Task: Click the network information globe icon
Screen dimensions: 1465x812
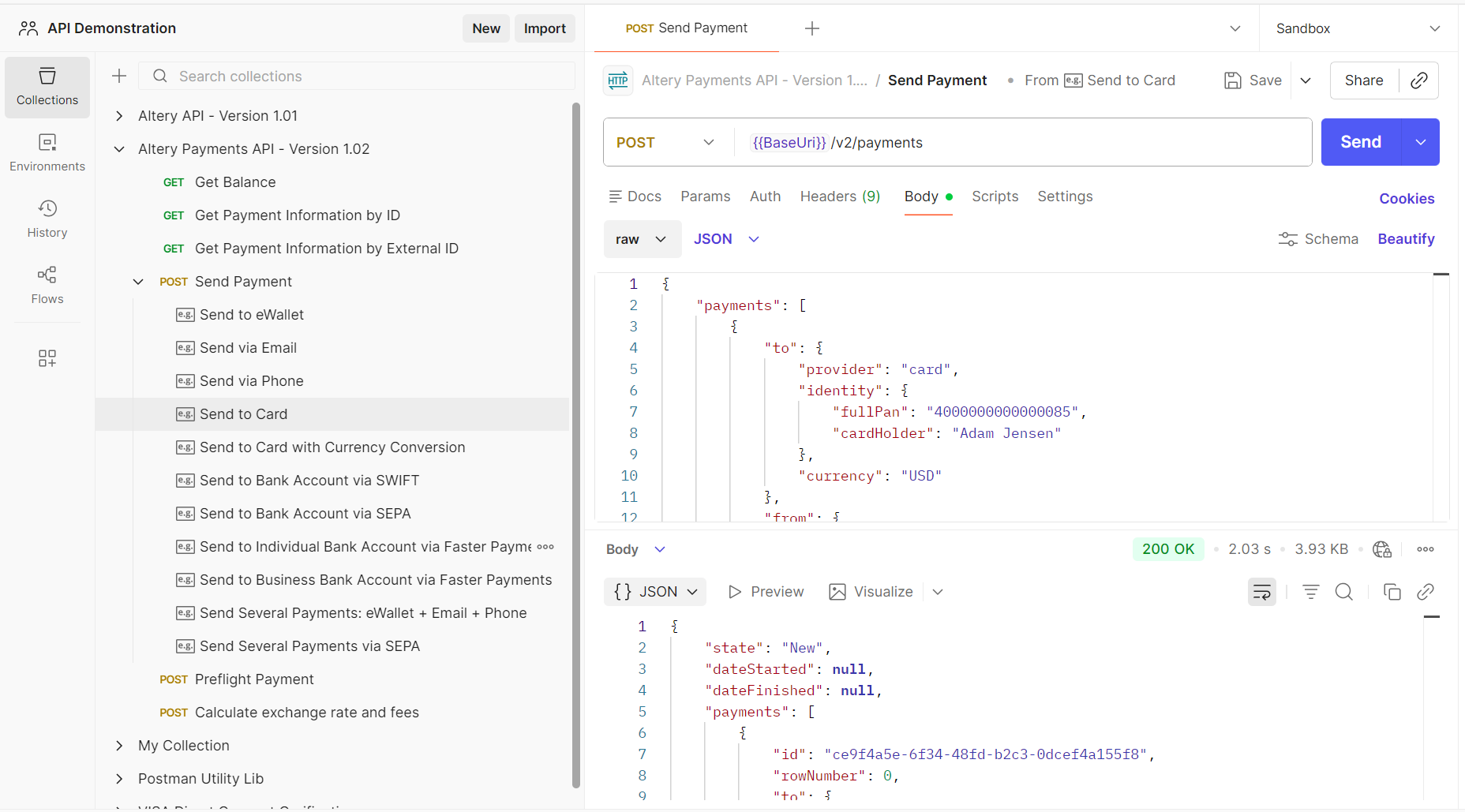Action: (1382, 549)
